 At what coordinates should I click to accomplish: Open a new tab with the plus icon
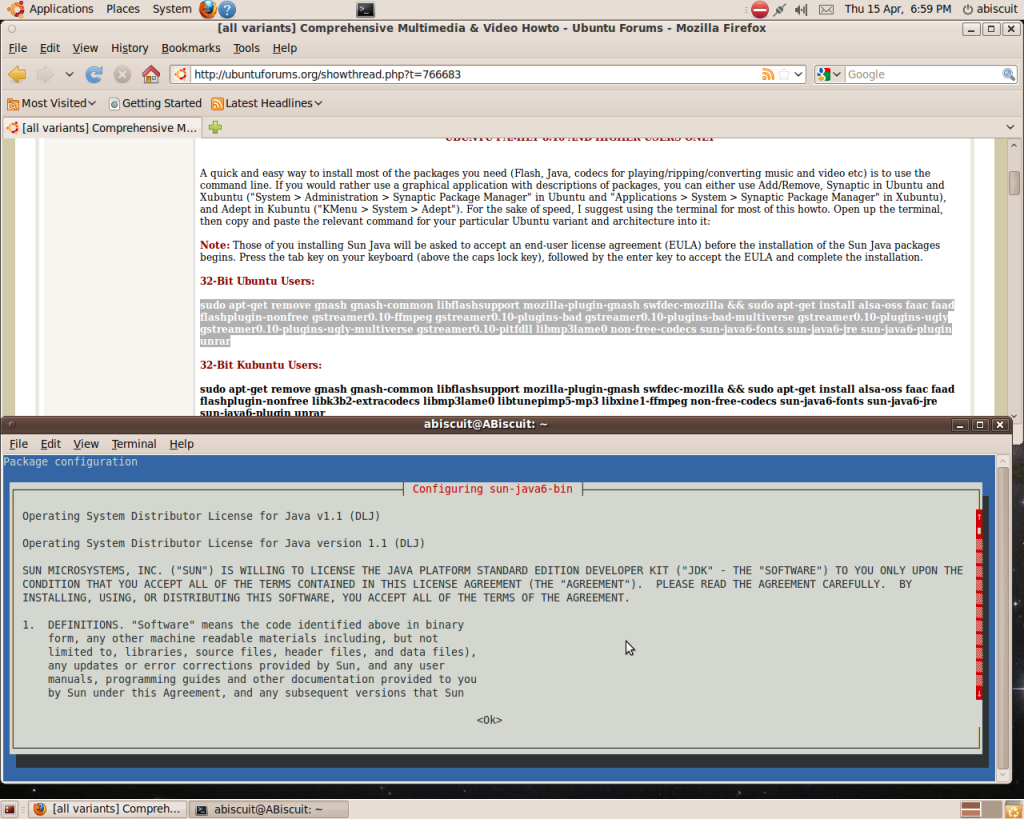click(216, 128)
